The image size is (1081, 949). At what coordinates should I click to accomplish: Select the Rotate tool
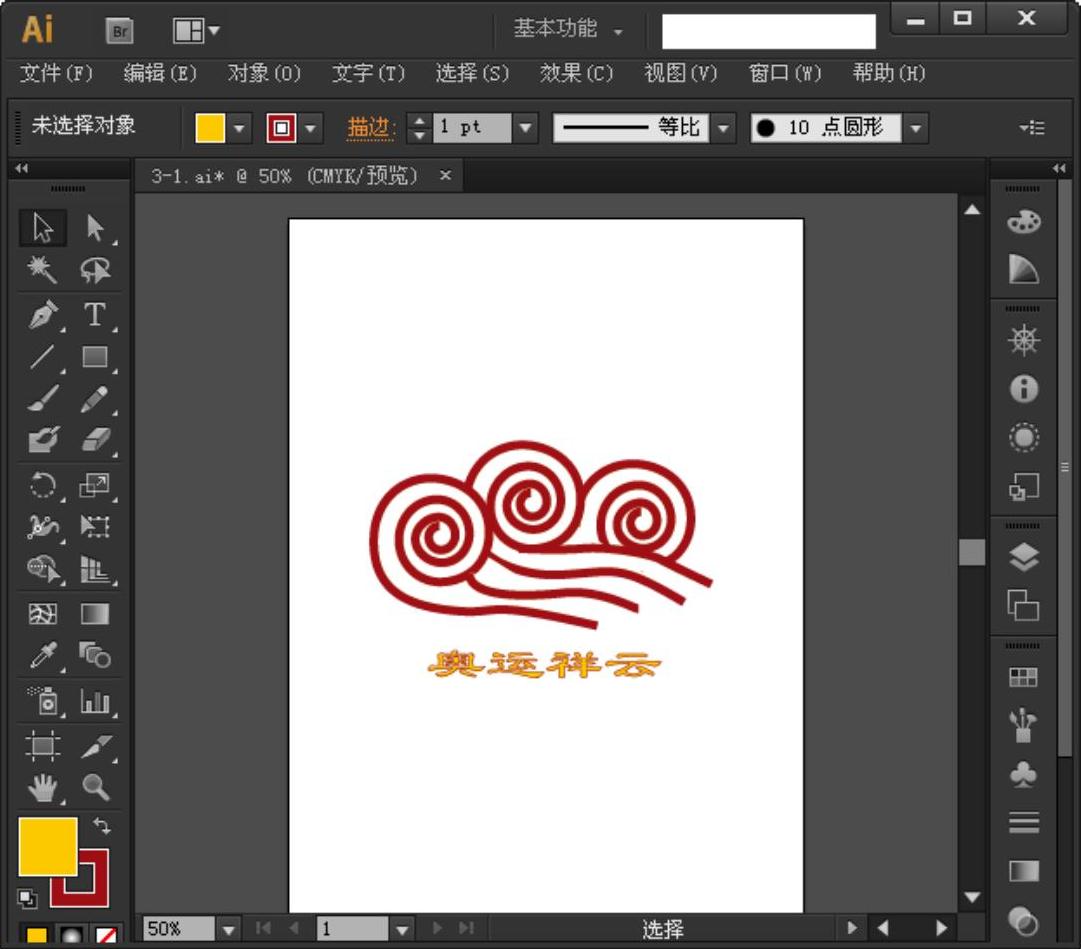pos(43,485)
